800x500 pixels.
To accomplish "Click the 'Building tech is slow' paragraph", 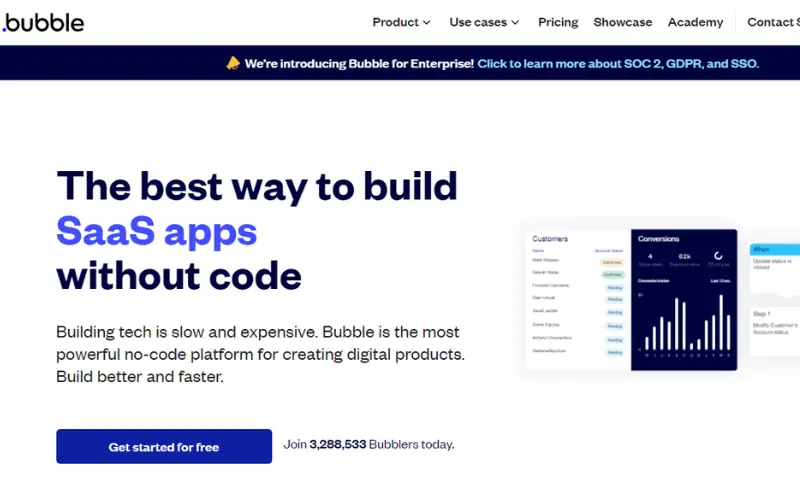I will tap(260, 354).
